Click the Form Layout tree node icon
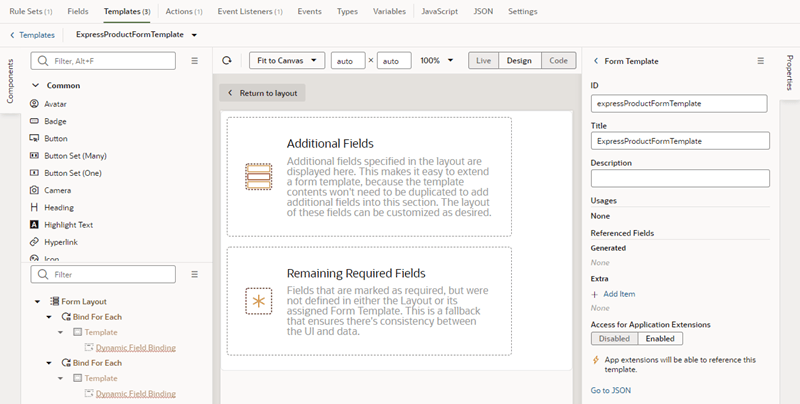Image resolution: width=800 pixels, height=404 pixels. (54, 301)
